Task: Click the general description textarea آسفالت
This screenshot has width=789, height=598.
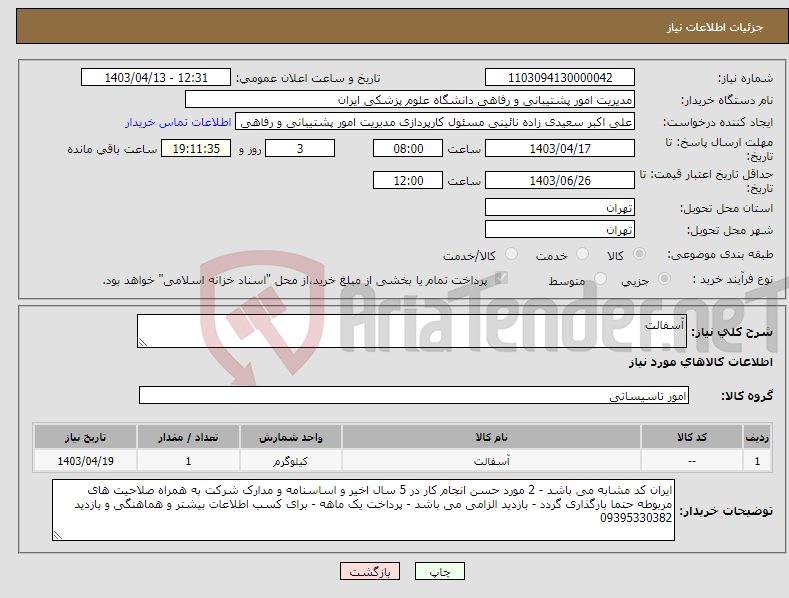Action: [412, 331]
